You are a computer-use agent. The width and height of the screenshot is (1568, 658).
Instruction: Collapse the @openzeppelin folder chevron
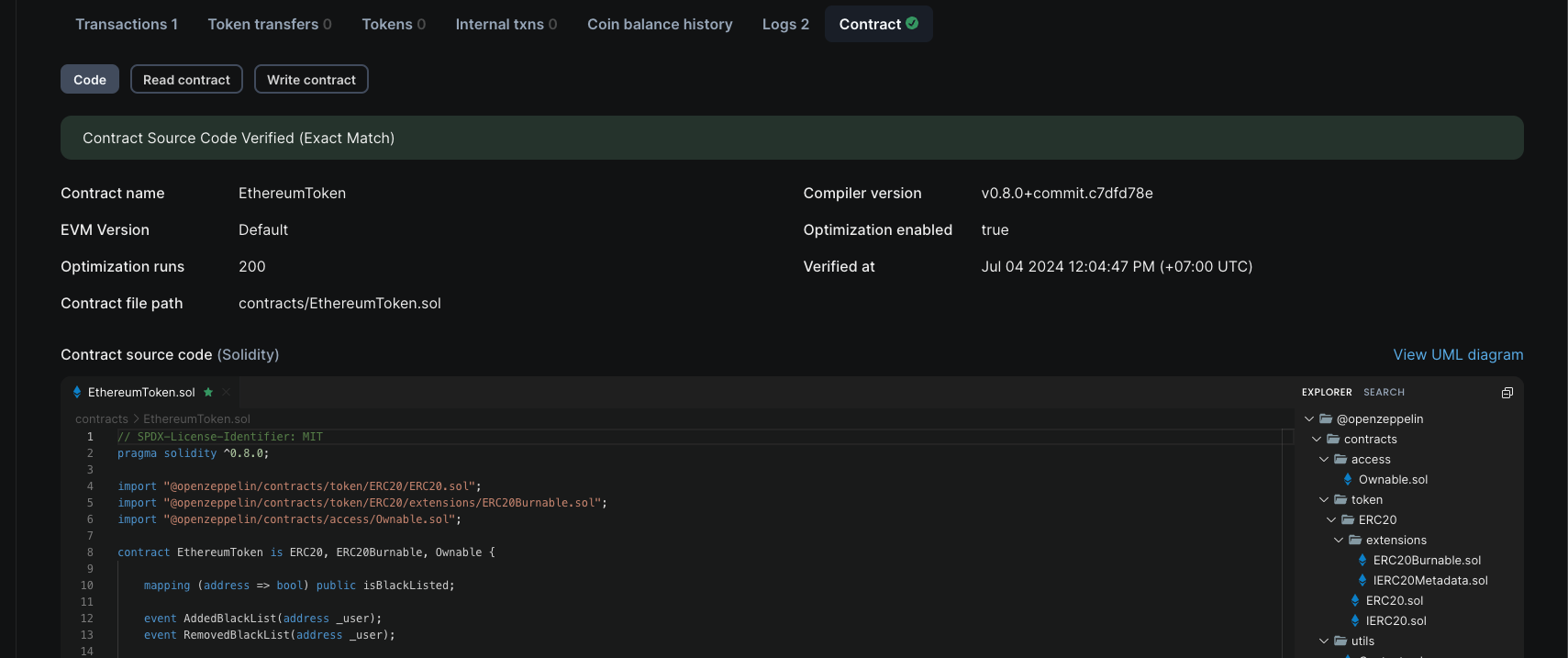click(1309, 418)
